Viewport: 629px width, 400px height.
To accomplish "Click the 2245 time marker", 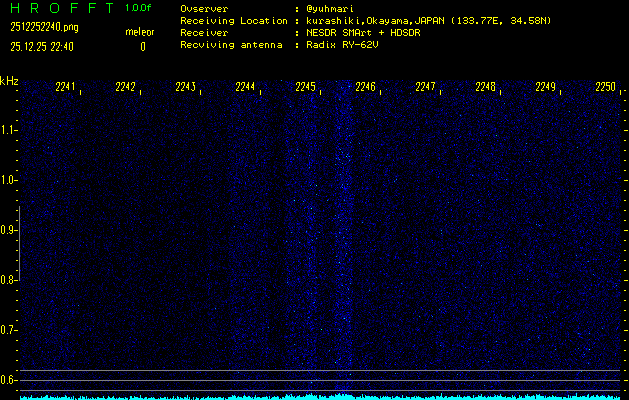I will (x=305, y=87).
